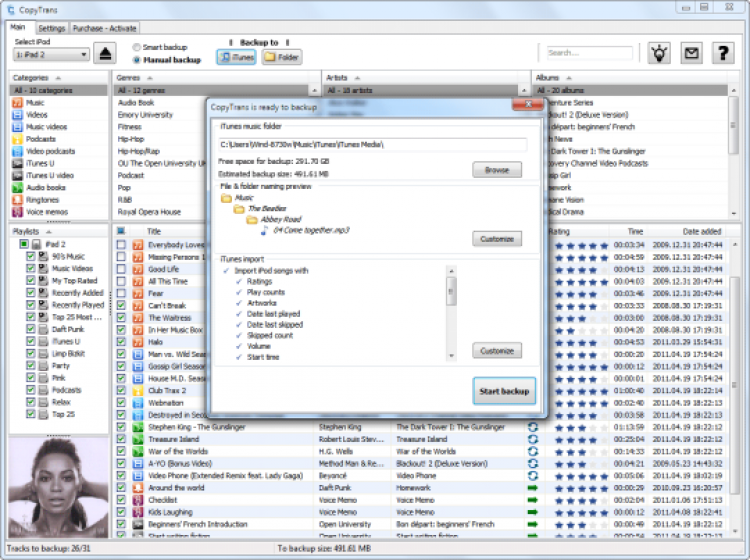The width and height of the screenshot is (750, 560).
Task: Uncheck the Around the world track checkbox
Action: point(121,488)
